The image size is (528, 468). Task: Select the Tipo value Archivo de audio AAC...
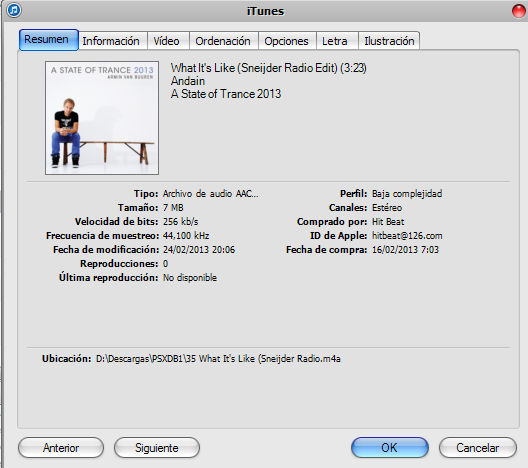point(210,194)
